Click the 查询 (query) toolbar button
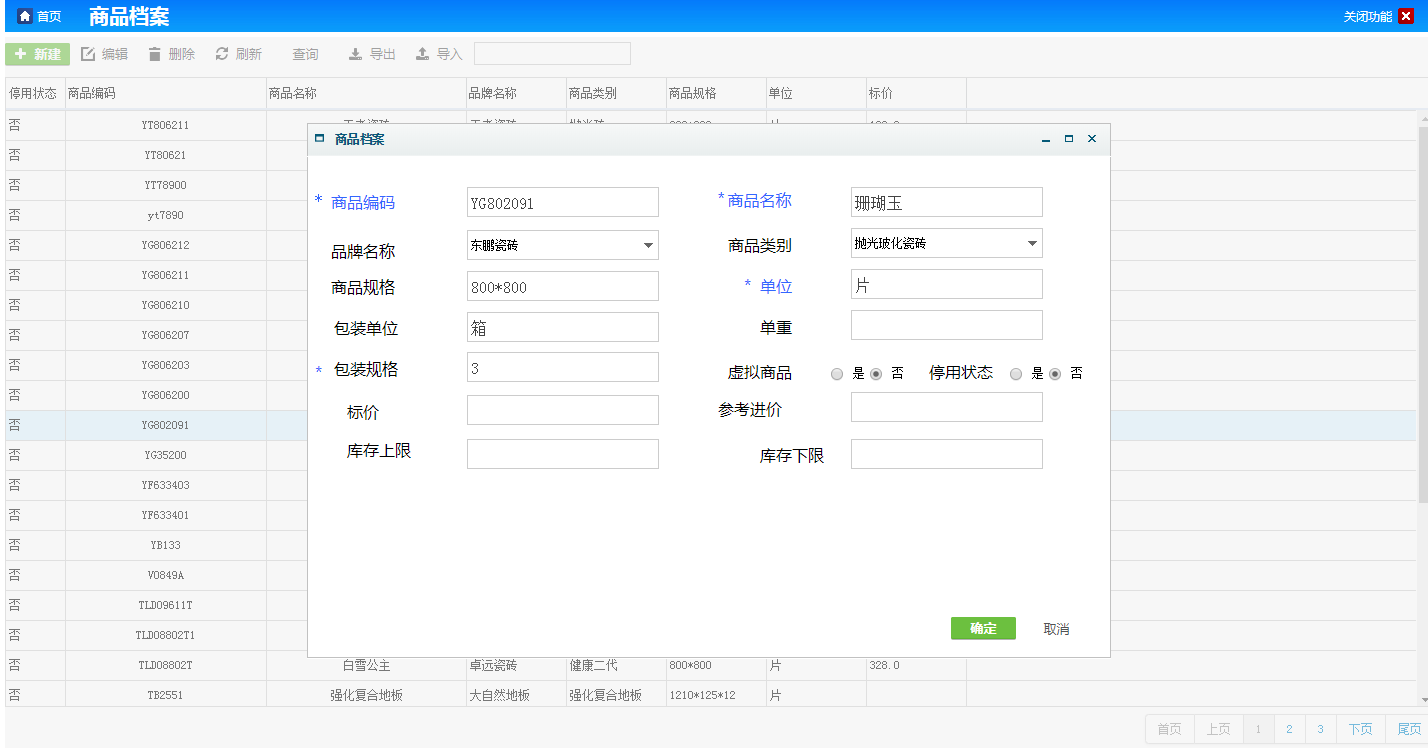 coord(305,54)
